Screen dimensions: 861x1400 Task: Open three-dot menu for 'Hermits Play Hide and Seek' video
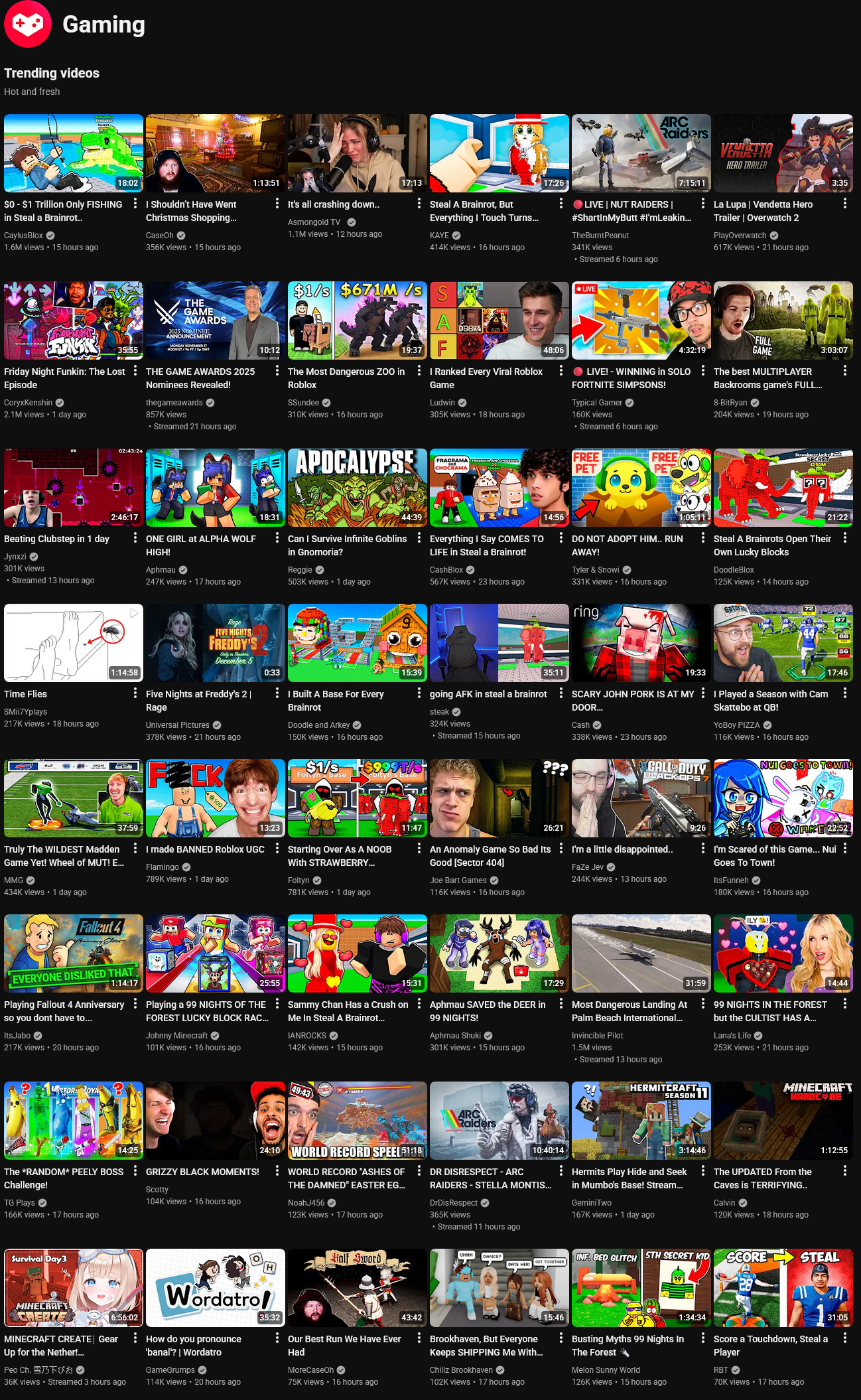(703, 1171)
